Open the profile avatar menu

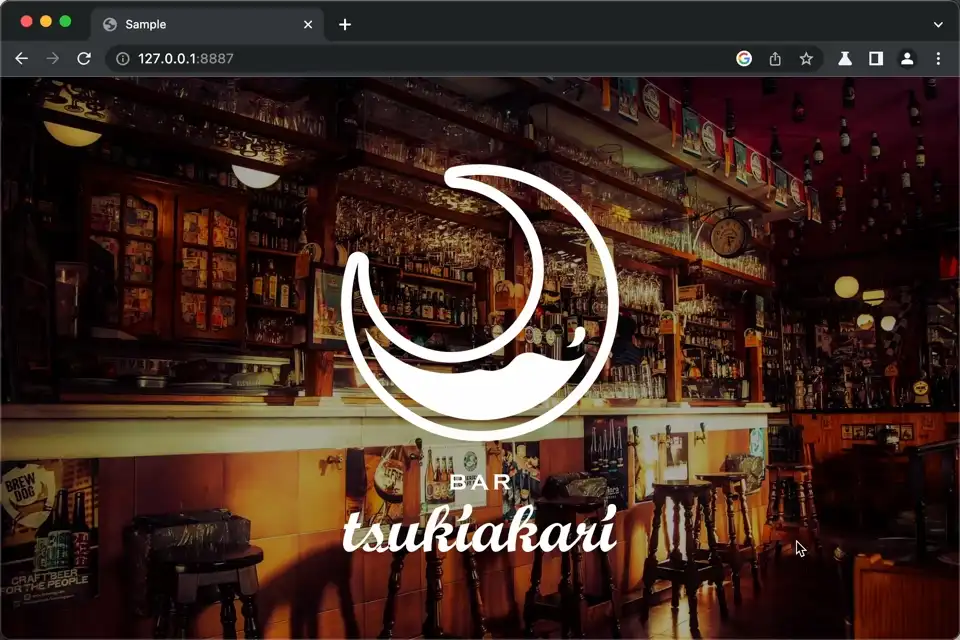(907, 58)
